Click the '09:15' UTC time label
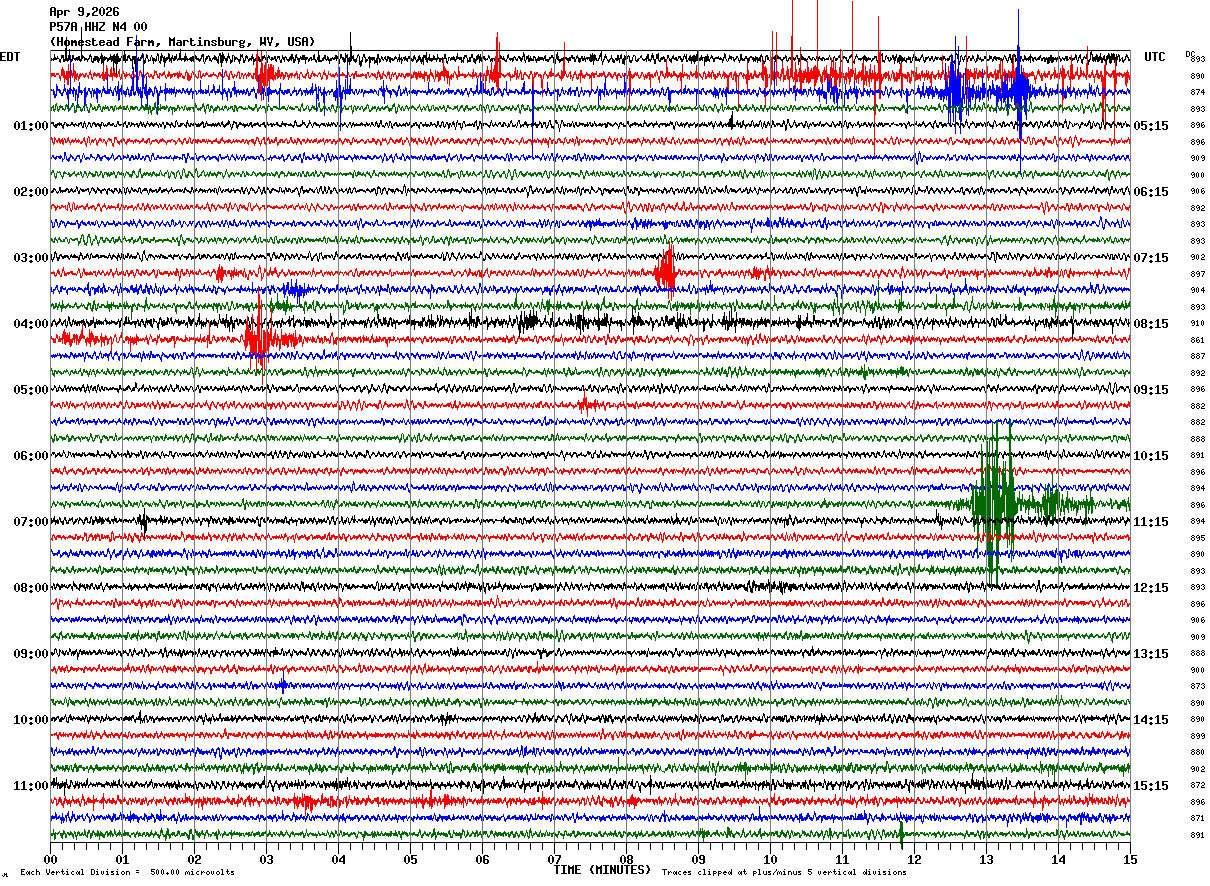 pos(1151,390)
